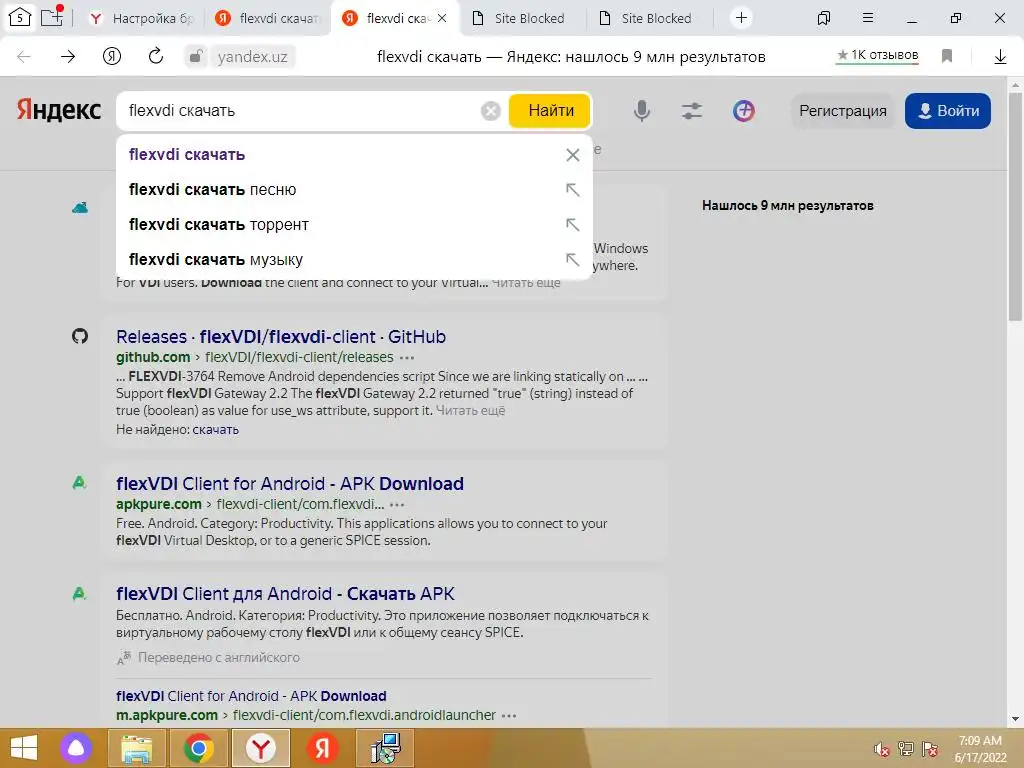This screenshot has height=768, width=1024.
Task: Switch to the first flexvdi скачать tab
Action: point(268,18)
